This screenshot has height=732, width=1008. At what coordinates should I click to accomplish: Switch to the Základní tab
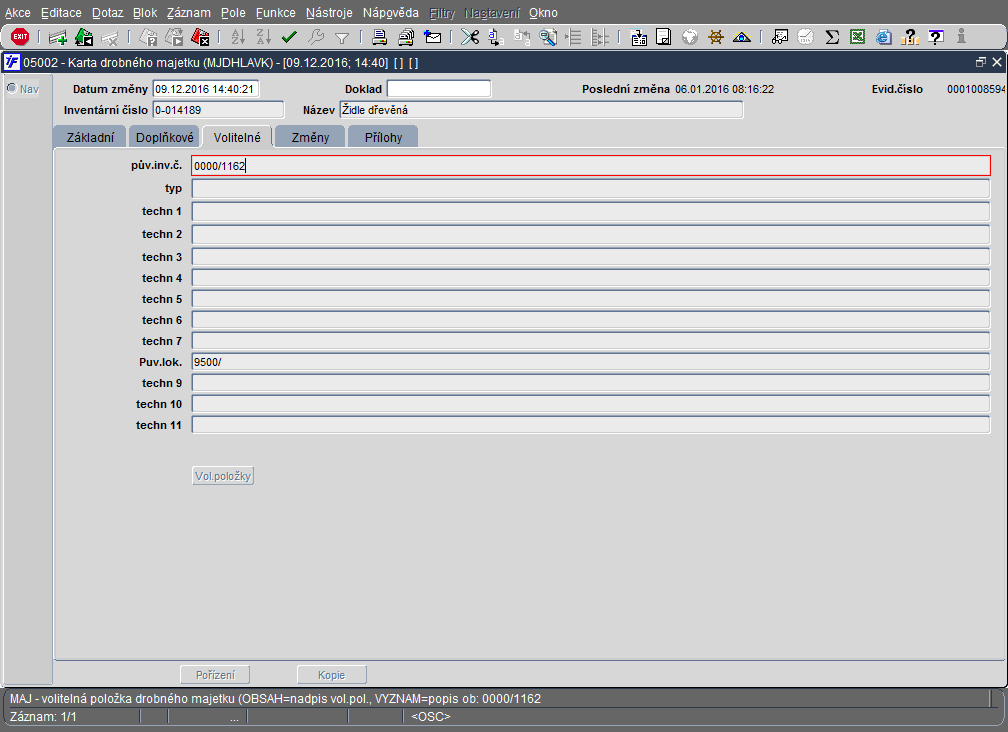91,138
